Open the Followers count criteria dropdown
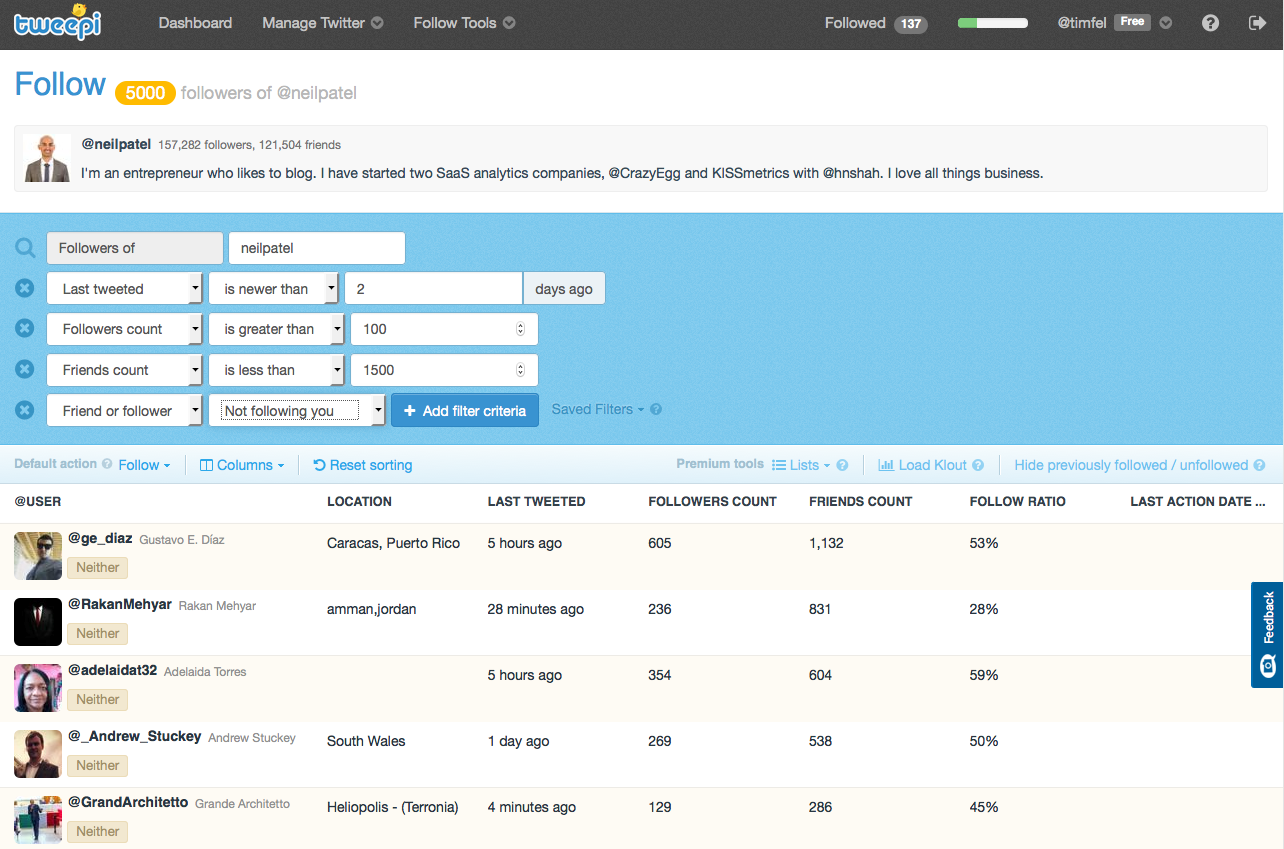1284x849 pixels. coord(125,328)
